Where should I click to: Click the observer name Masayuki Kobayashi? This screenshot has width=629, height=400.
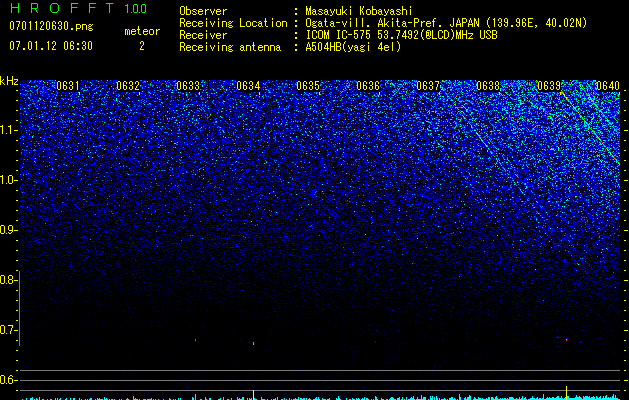pyautogui.click(x=359, y=11)
